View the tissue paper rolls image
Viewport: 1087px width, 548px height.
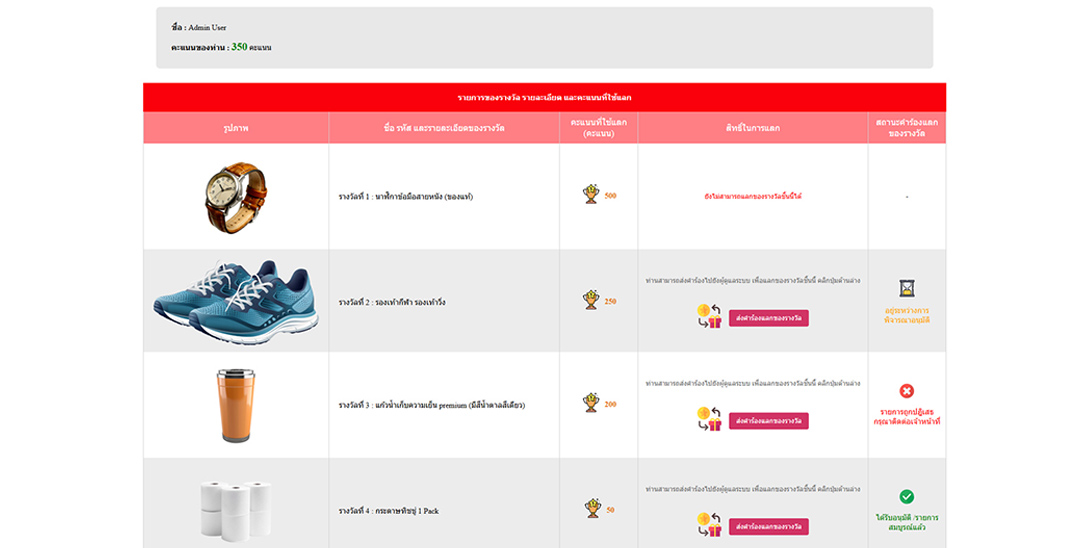click(x=236, y=507)
